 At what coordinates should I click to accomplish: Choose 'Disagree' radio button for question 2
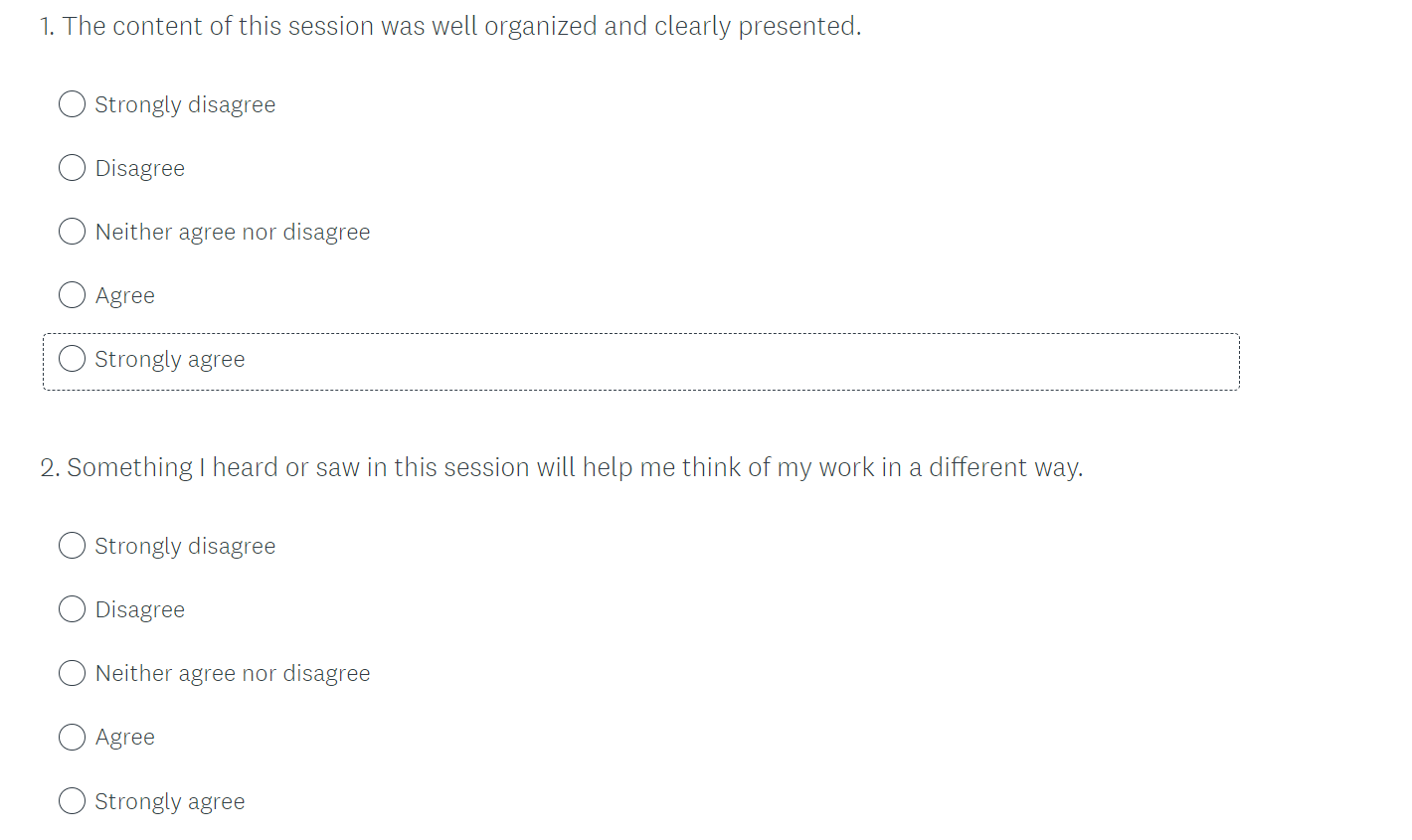click(x=72, y=609)
